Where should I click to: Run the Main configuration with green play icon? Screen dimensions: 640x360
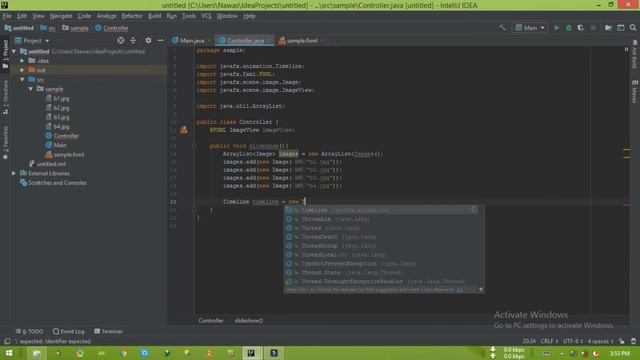click(556, 28)
